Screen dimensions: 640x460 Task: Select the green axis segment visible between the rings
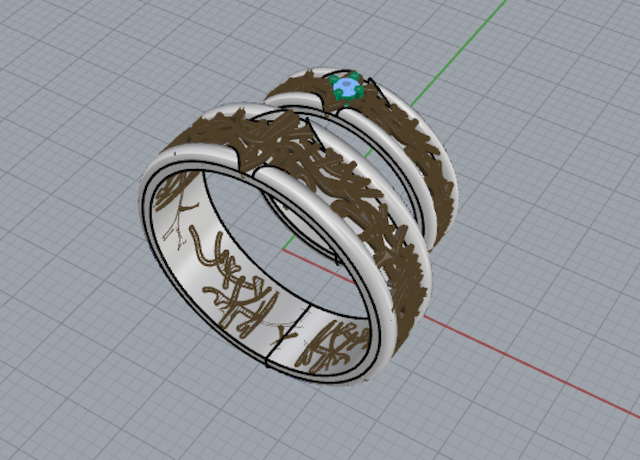tap(369, 154)
